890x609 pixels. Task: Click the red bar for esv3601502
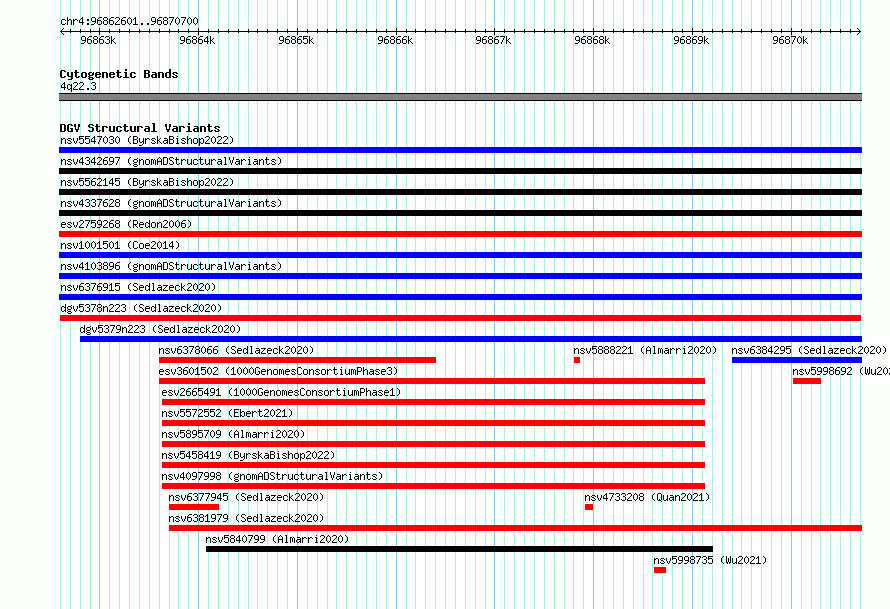click(x=432, y=381)
